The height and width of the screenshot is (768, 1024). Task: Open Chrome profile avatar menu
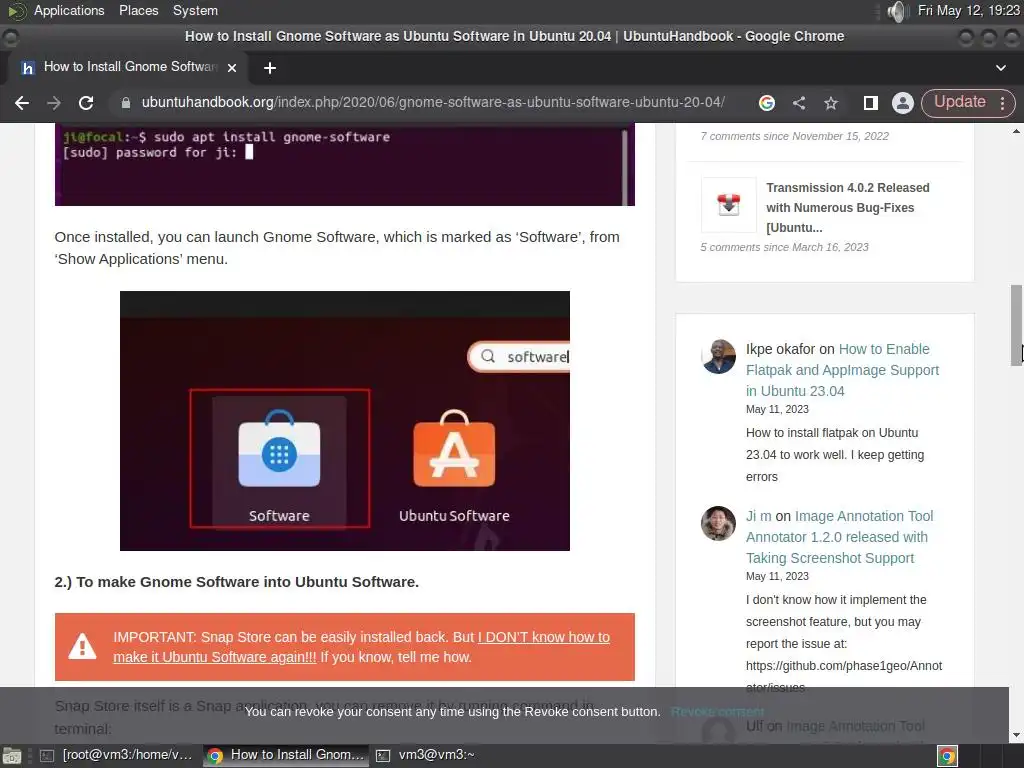click(903, 103)
